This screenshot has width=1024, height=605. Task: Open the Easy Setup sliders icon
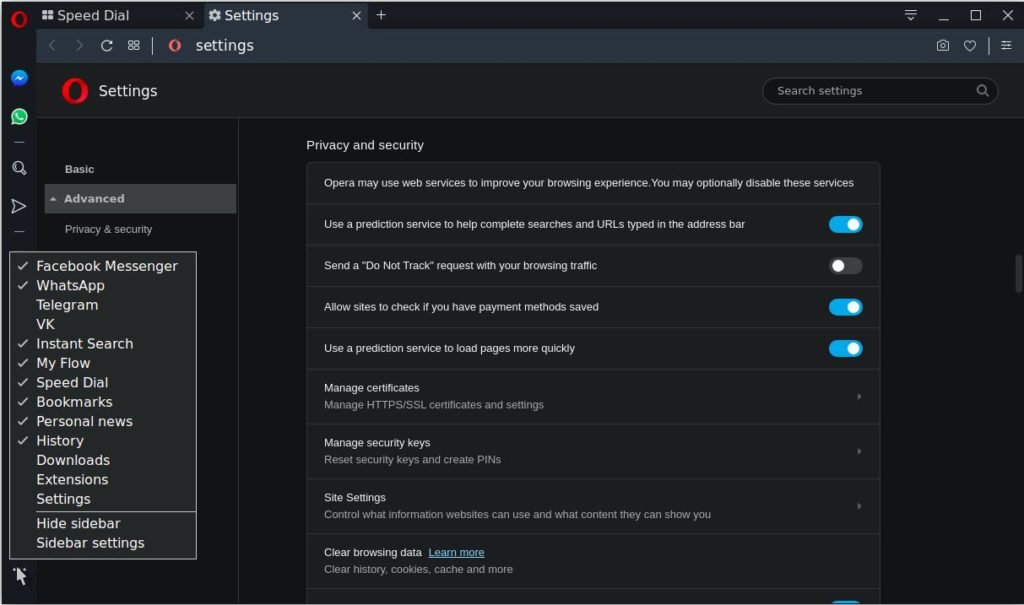click(x=1006, y=45)
